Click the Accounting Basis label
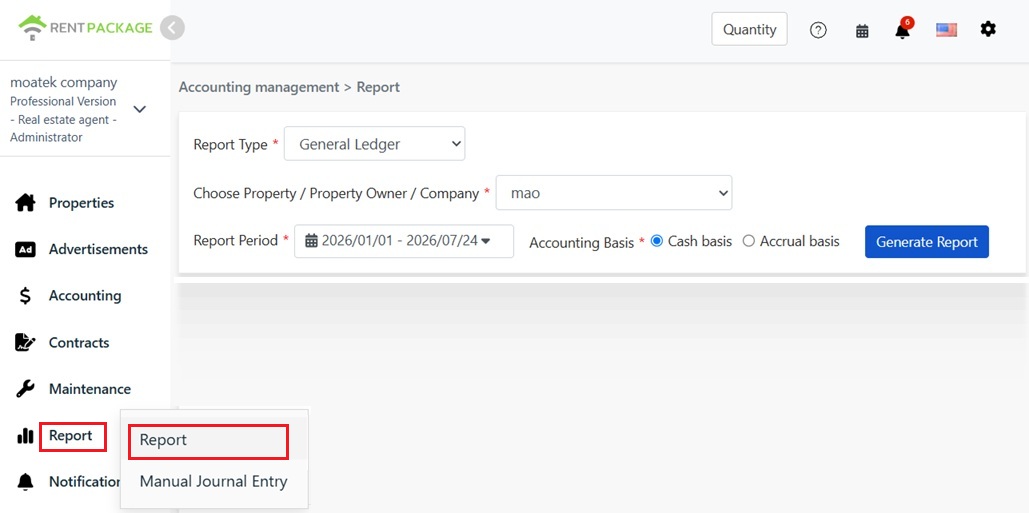This screenshot has width=1029, height=513. (581, 243)
